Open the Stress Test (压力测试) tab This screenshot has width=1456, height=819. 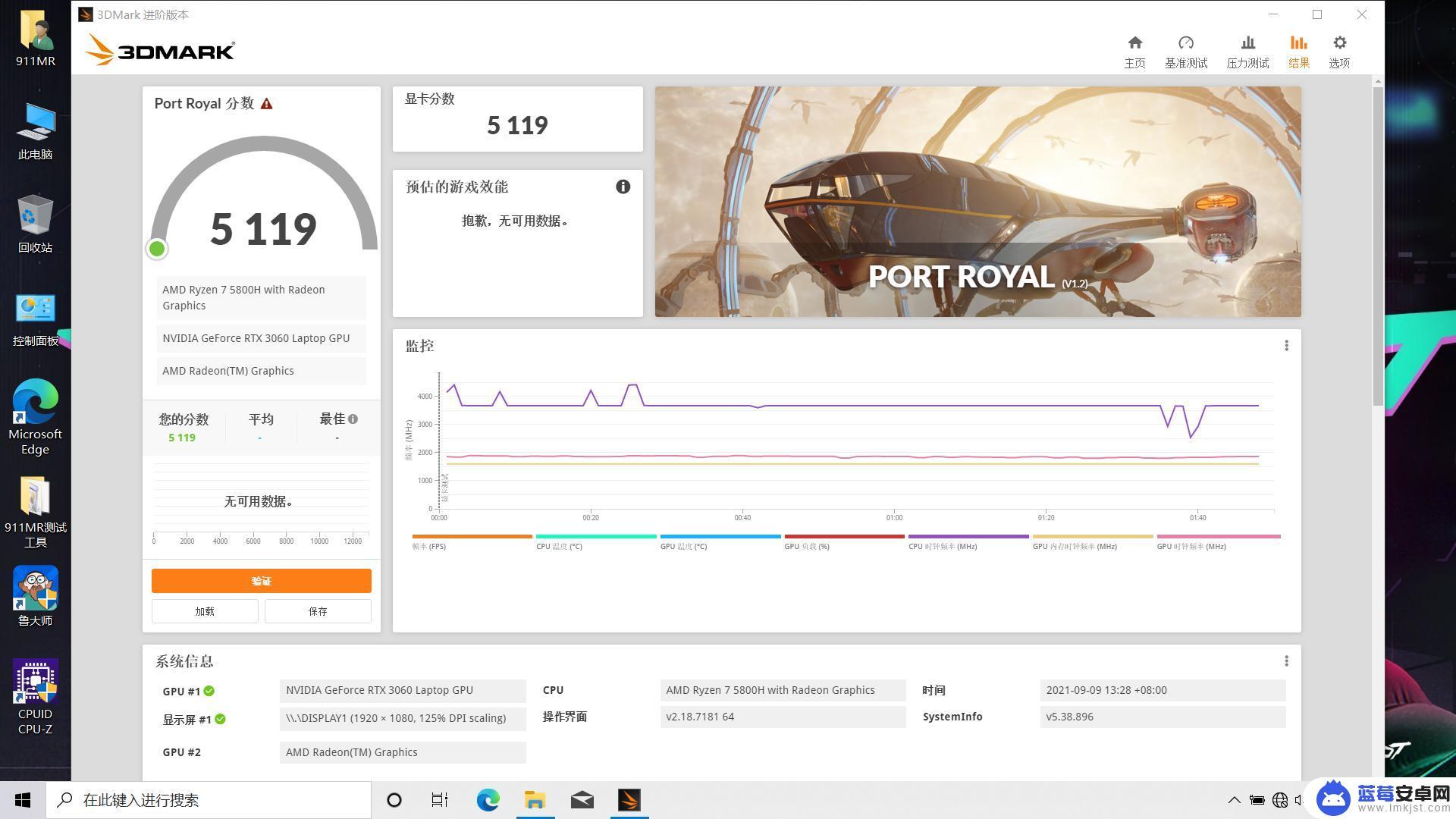click(x=1247, y=52)
